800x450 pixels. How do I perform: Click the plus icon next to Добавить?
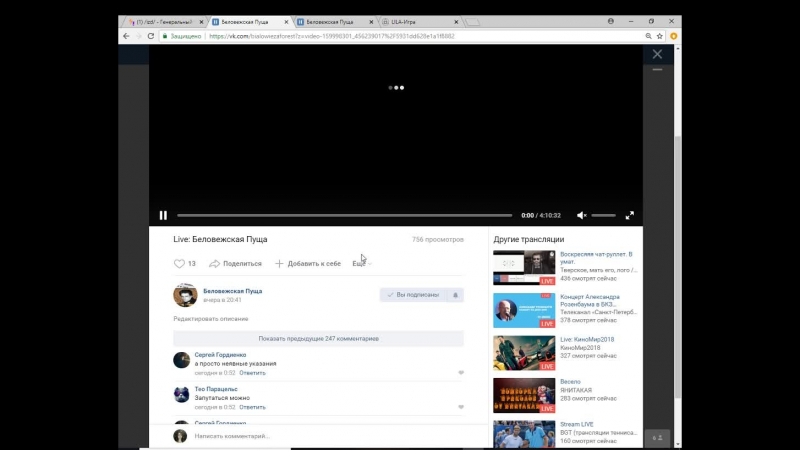[x=279, y=263]
